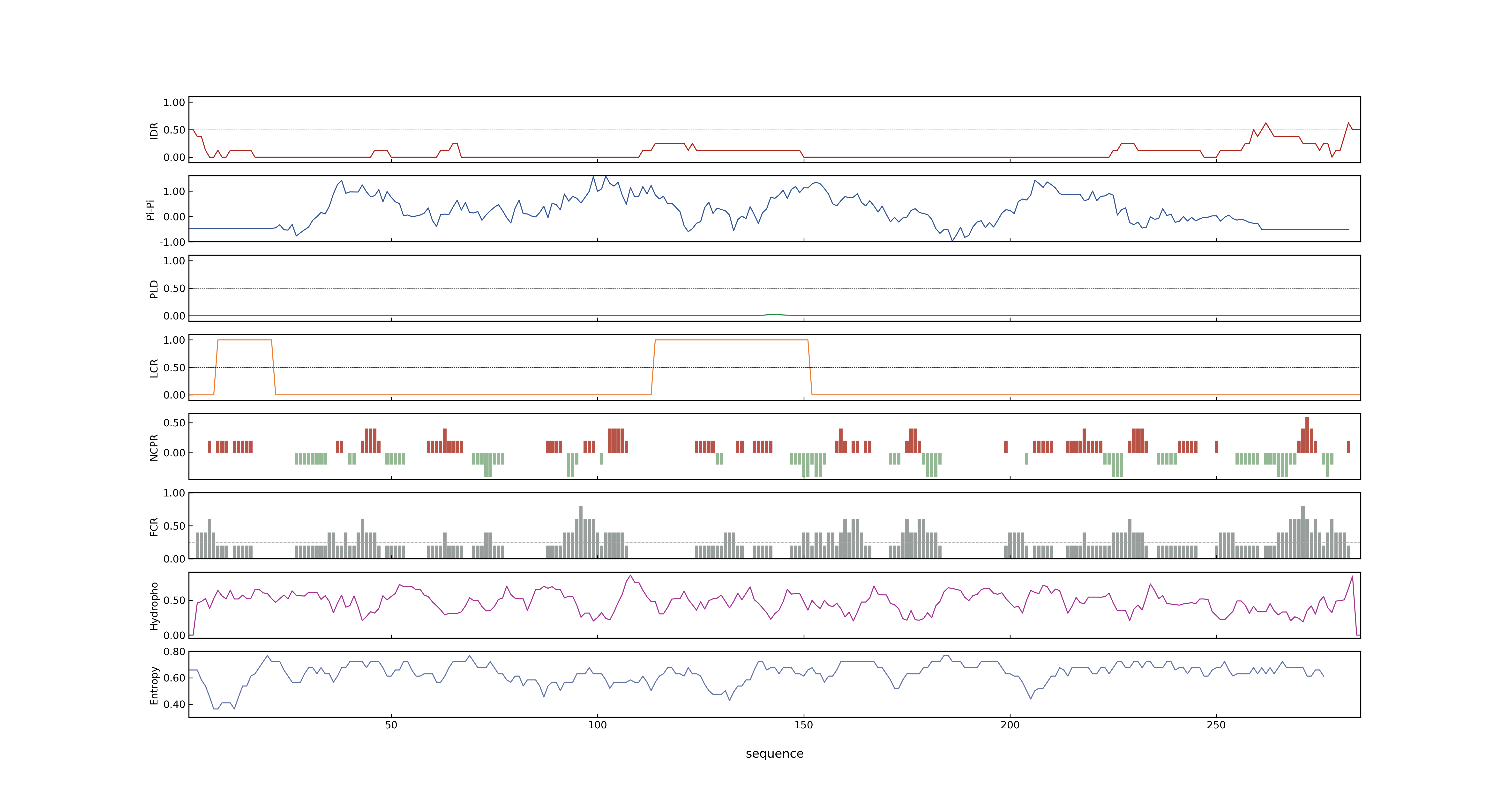Click the wide LCR plateau before position 150
Screen dimensions: 1512x806
click(731, 340)
